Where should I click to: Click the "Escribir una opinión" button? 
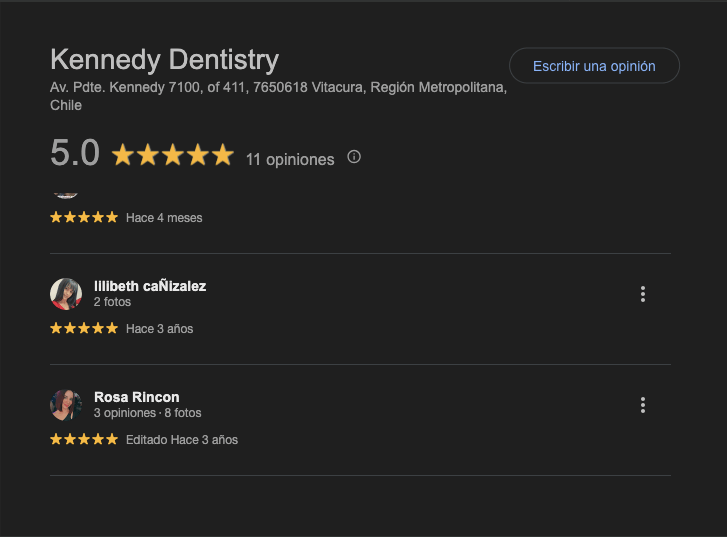[594, 66]
